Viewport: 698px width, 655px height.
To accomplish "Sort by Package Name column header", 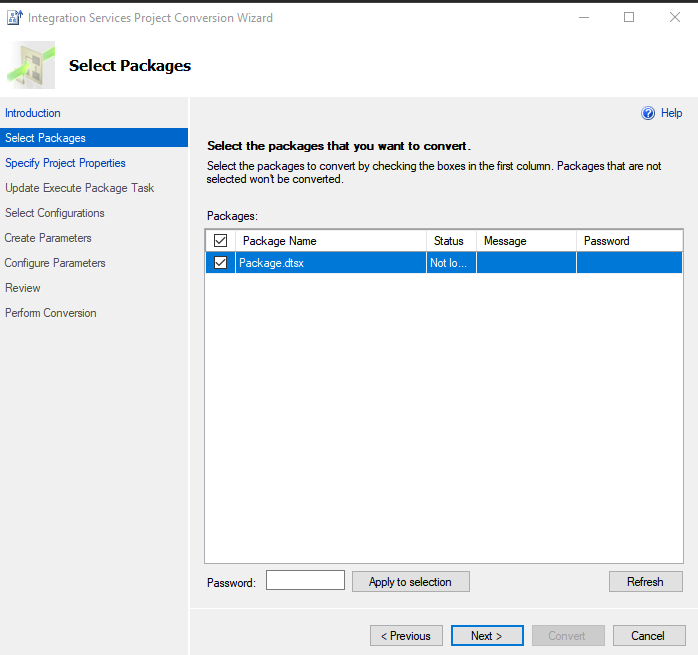I will [x=331, y=241].
